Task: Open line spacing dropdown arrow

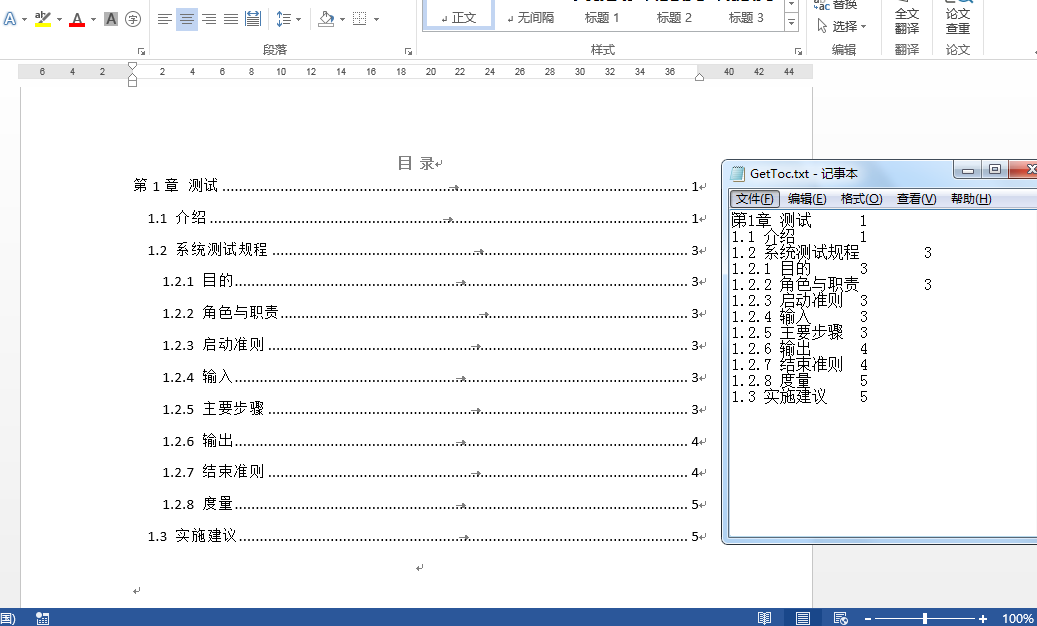Action: pos(298,20)
